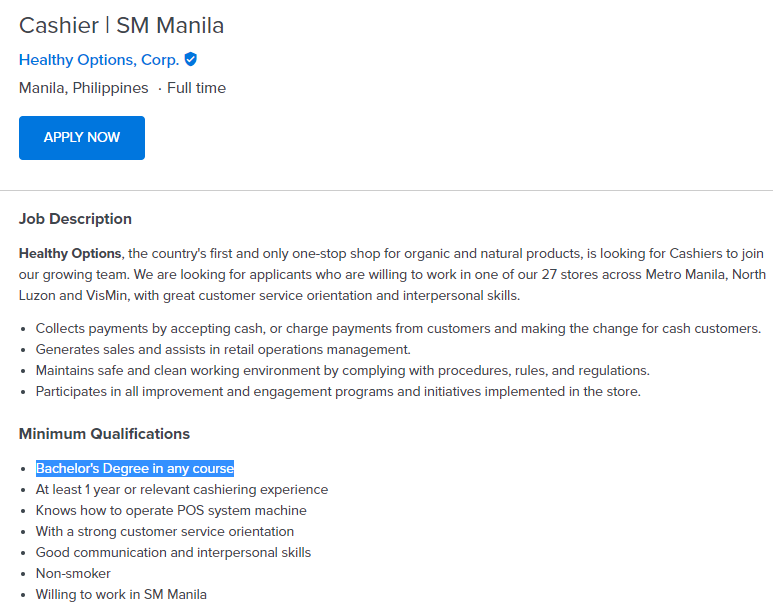Click the Non-smoker qualification line

pyautogui.click(x=73, y=574)
